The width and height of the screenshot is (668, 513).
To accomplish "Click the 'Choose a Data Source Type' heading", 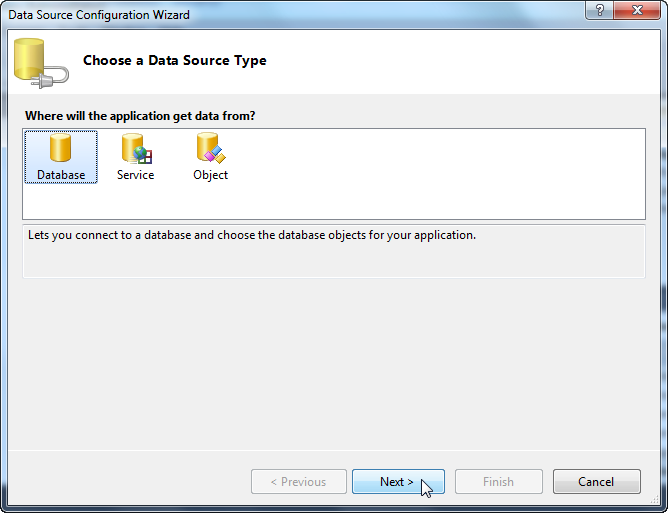I will point(175,61).
